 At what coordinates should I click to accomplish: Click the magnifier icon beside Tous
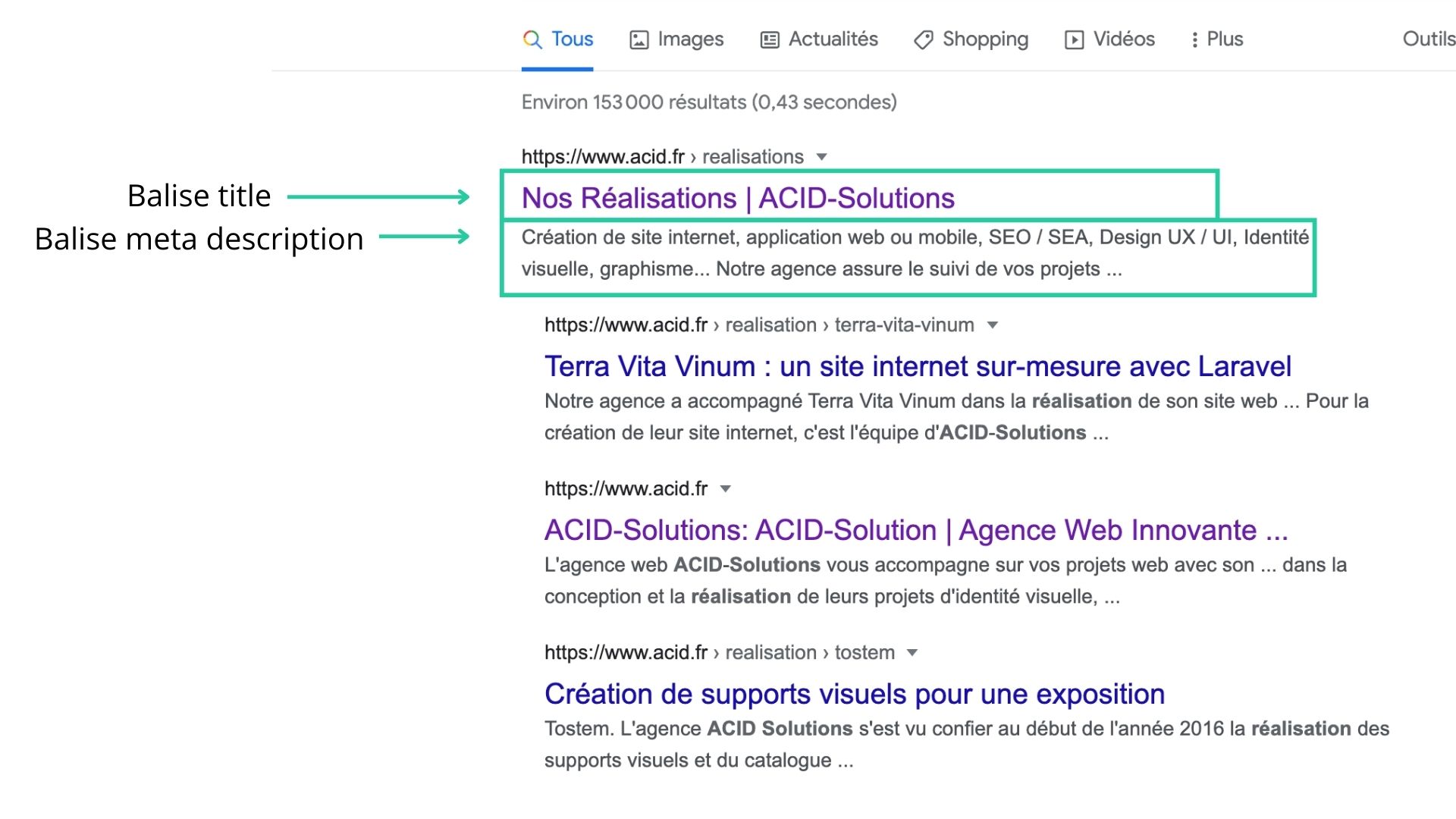[532, 39]
